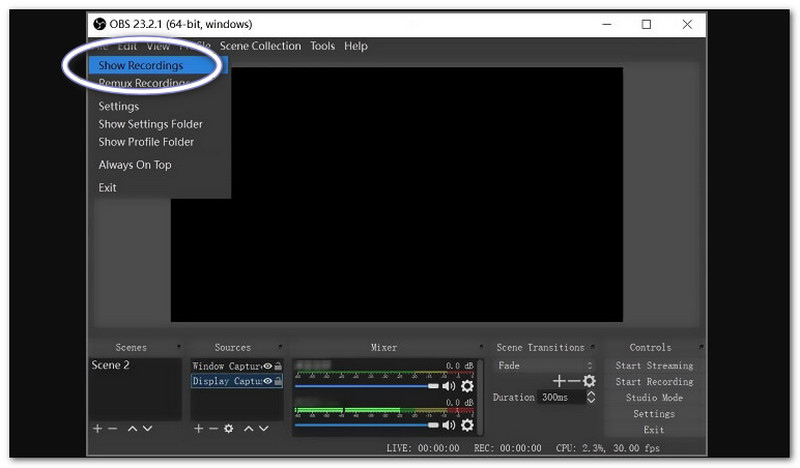Move the scene up with the Scenes up arrow
This screenshot has width=800, height=468.
(132, 429)
